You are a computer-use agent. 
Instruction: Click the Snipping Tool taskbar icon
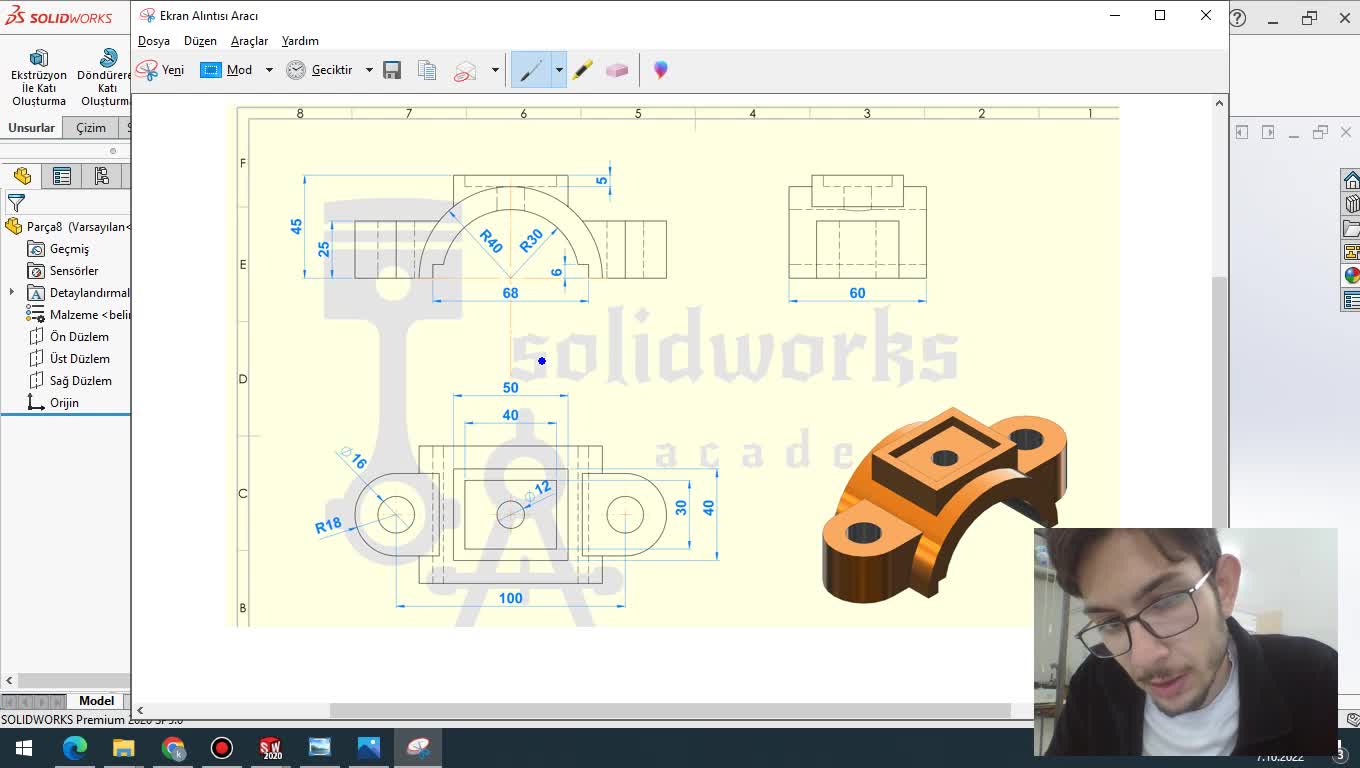418,748
